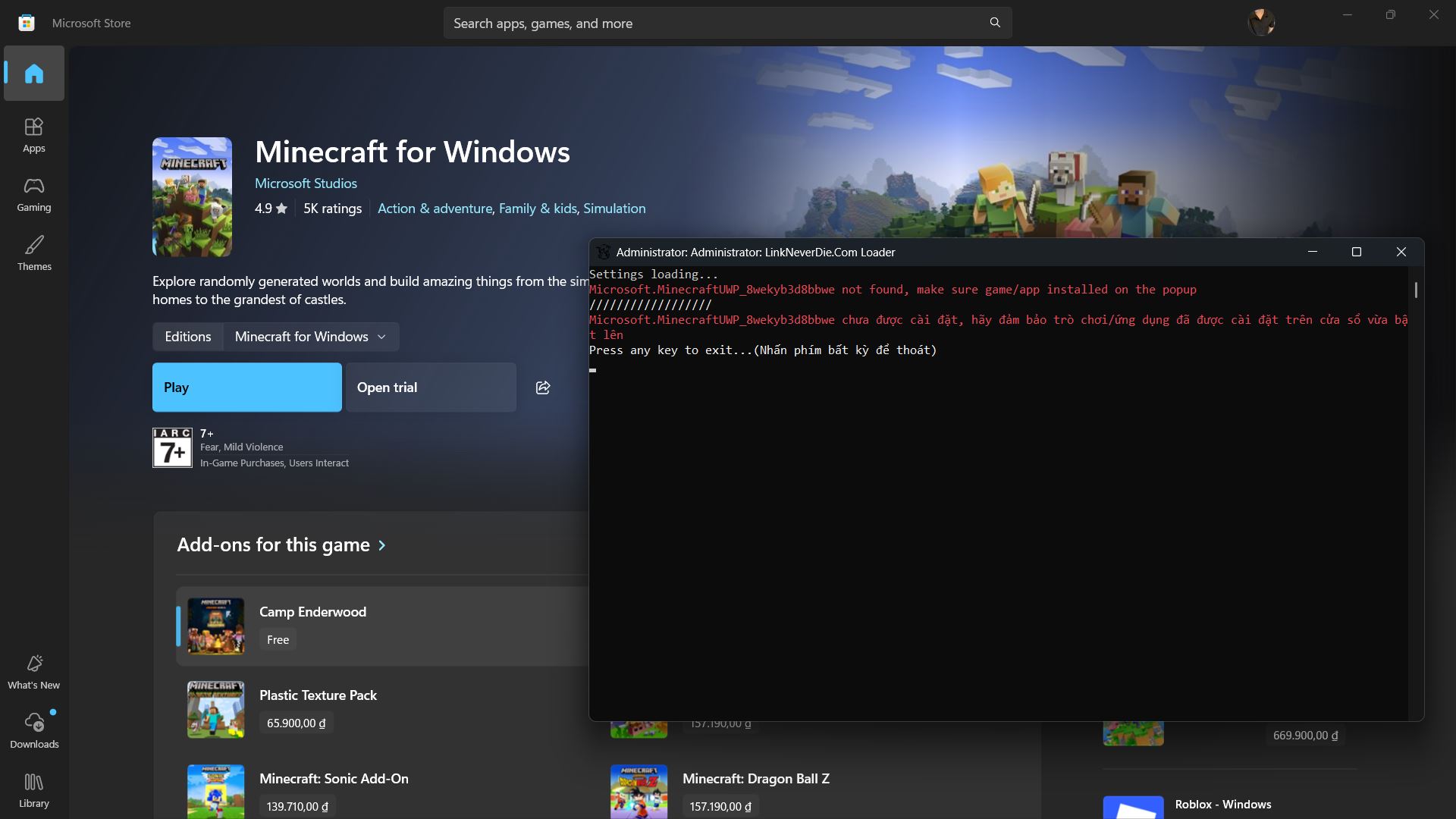Open the Gaming section in sidebar
The width and height of the screenshot is (1456, 819).
click(34, 194)
